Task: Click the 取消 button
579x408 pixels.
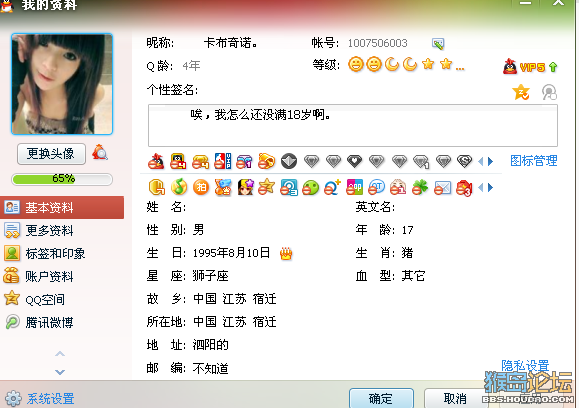Action: [455, 398]
